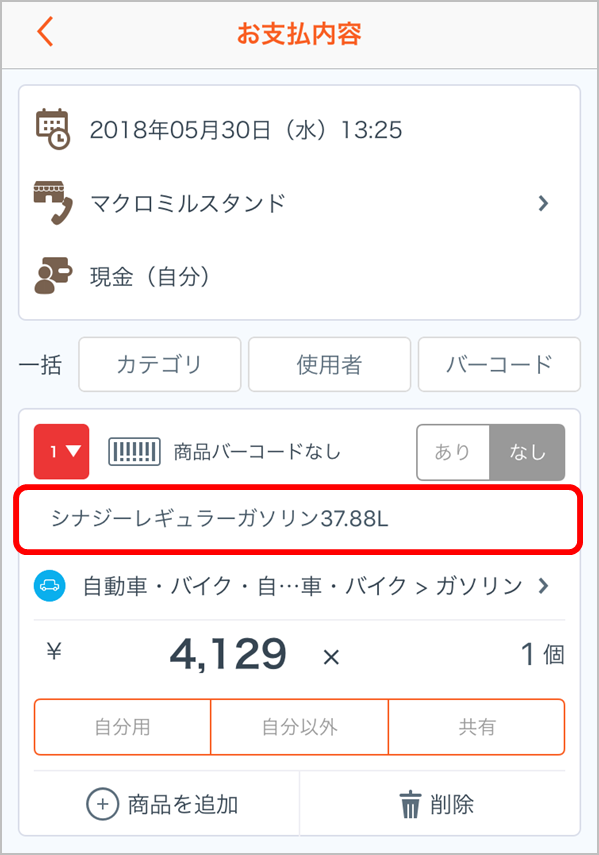Open ガソリン category chevron
This screenshot has height=855, width=599.
[543, 586]
